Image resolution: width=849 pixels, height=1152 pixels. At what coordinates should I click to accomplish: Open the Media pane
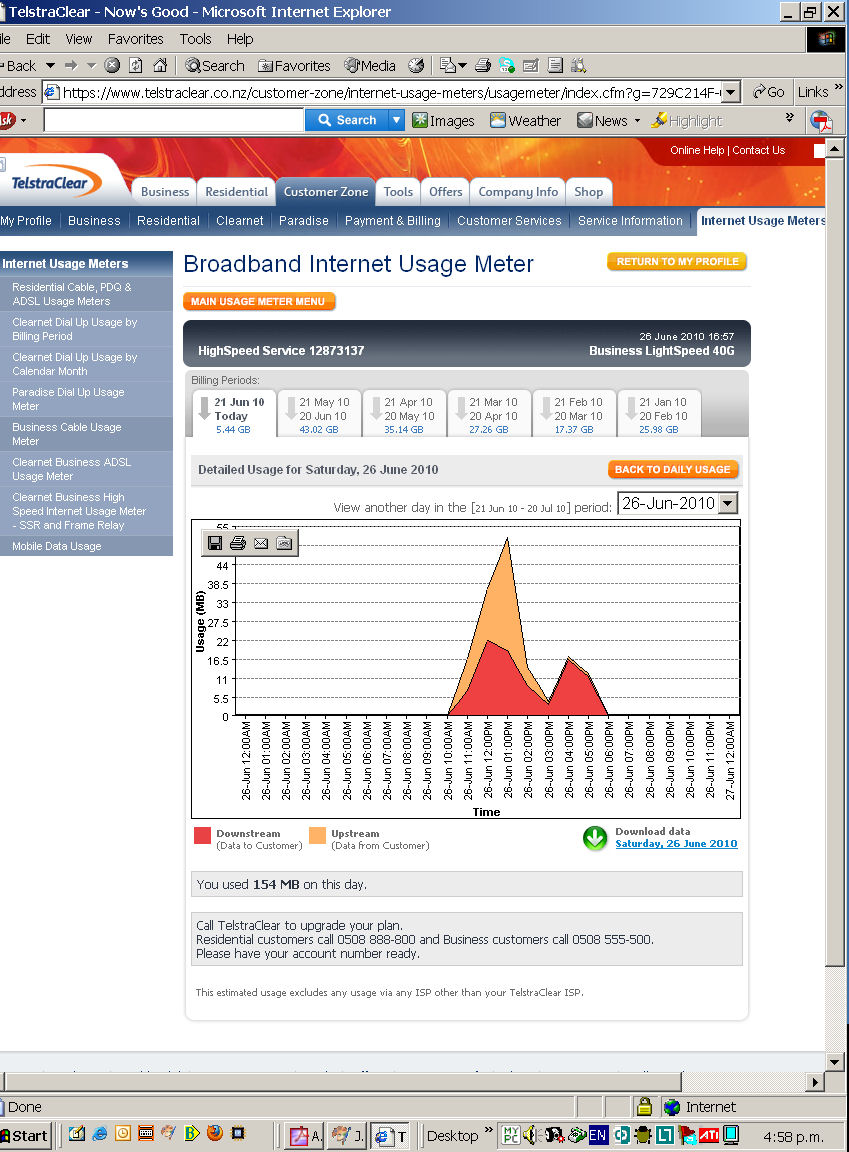(370, 65)
